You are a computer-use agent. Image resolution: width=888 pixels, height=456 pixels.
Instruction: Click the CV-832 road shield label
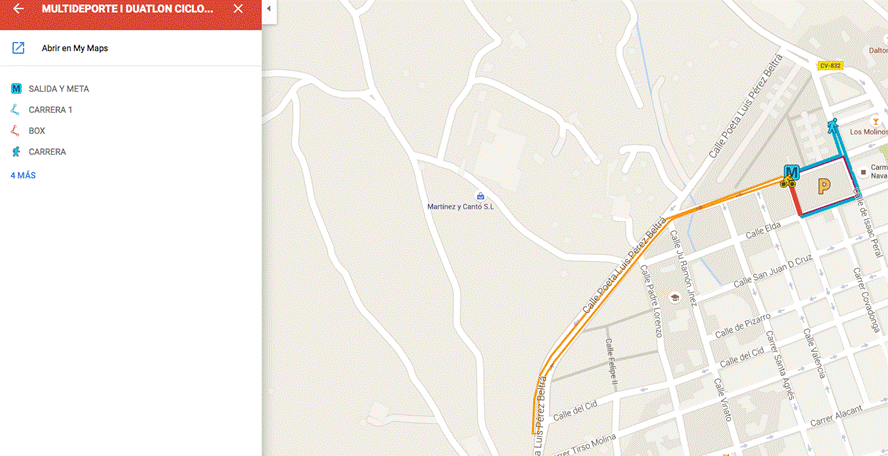coord(831,66)
